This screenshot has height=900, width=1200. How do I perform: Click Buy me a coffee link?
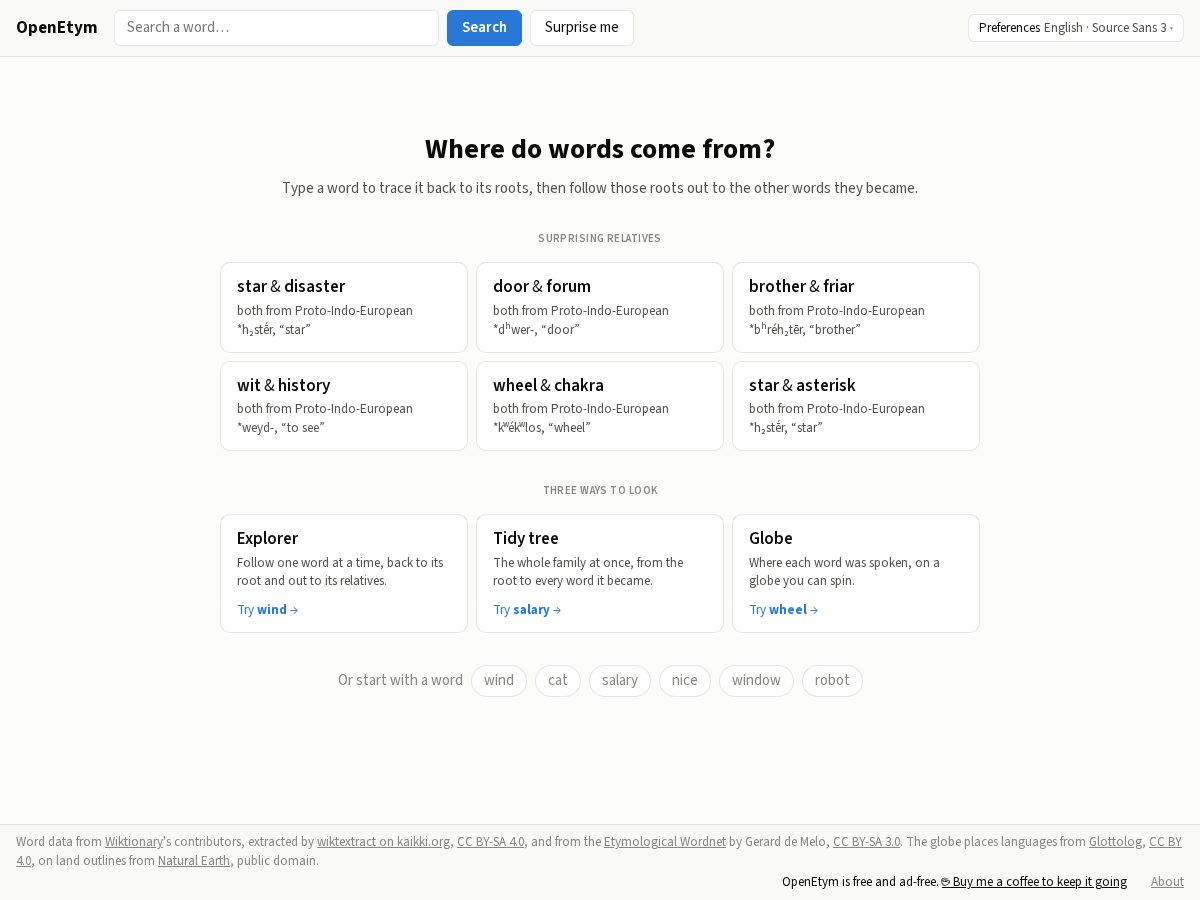point(1034,882)
